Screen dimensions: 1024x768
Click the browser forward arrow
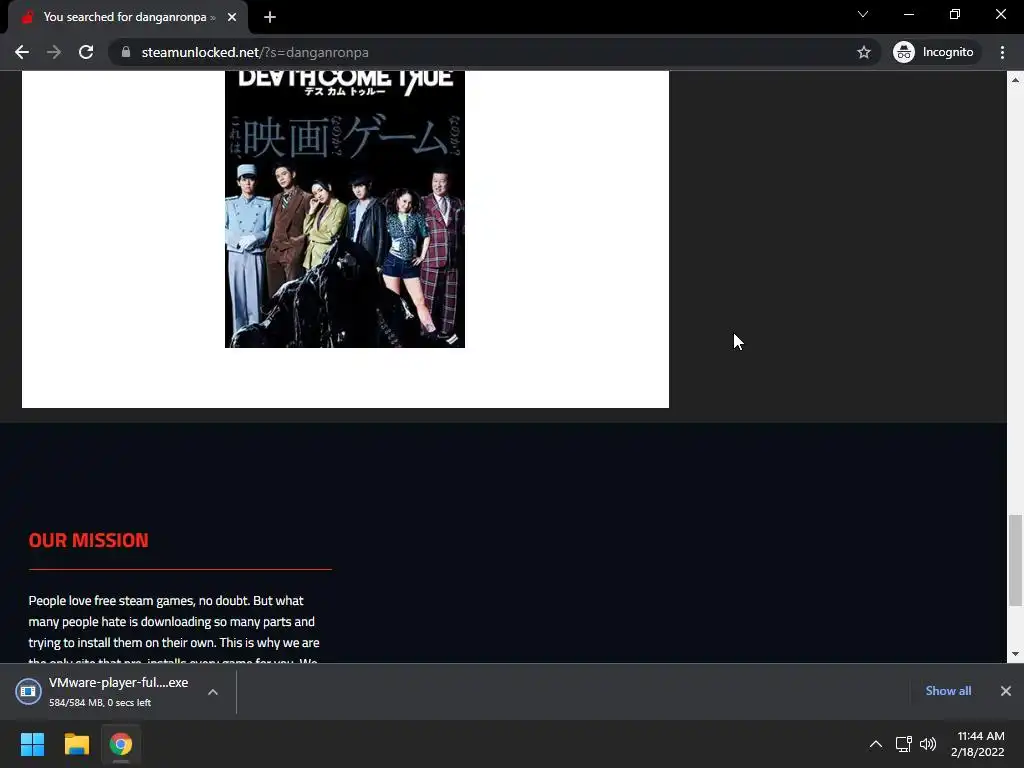(x=54, y=52)
